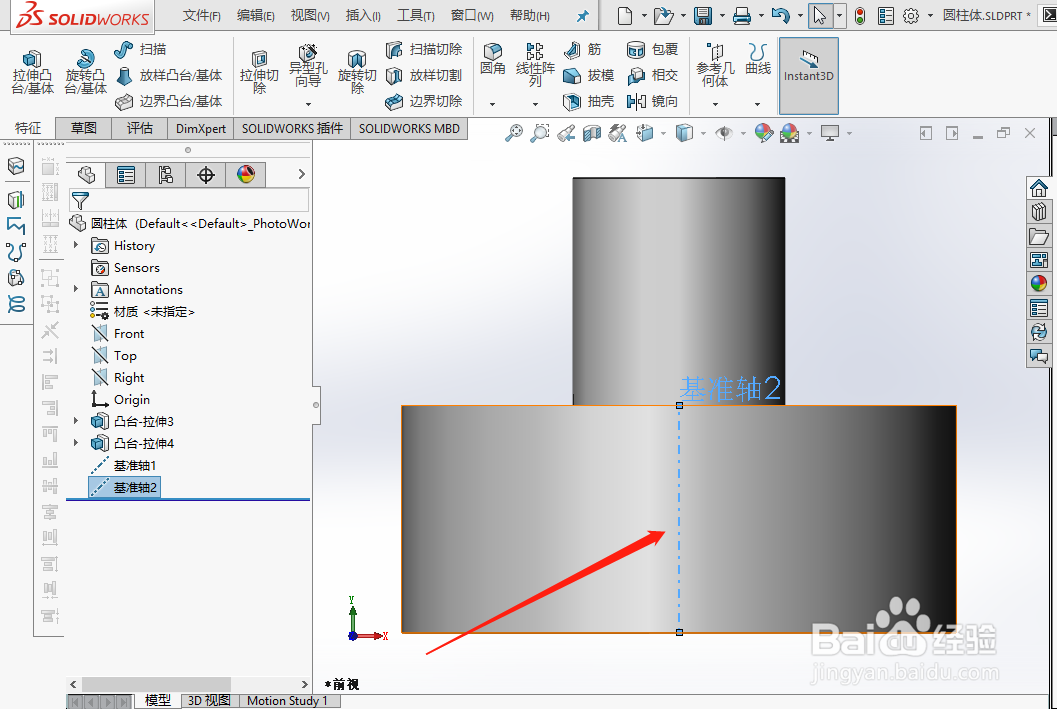The image size is (1057, 709).
Task: Click the feature tree filter field
Action: click(x=189, y=200)
